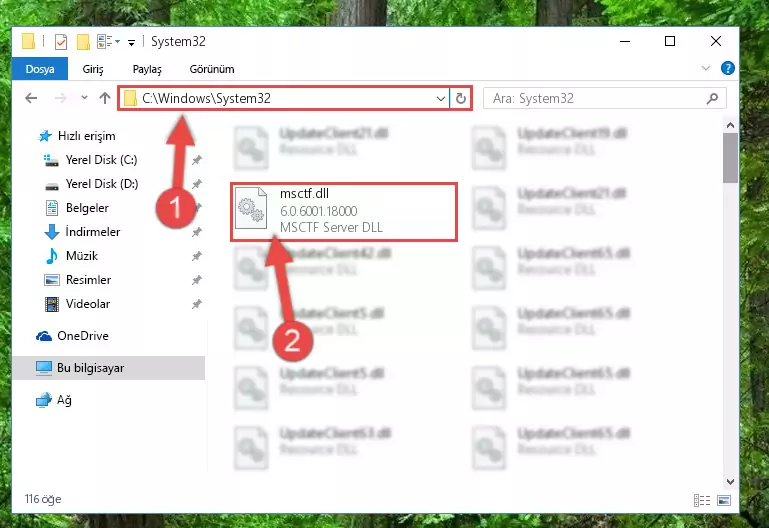Open Müzik folder in sidebar
769x528 pixels.
81,256
